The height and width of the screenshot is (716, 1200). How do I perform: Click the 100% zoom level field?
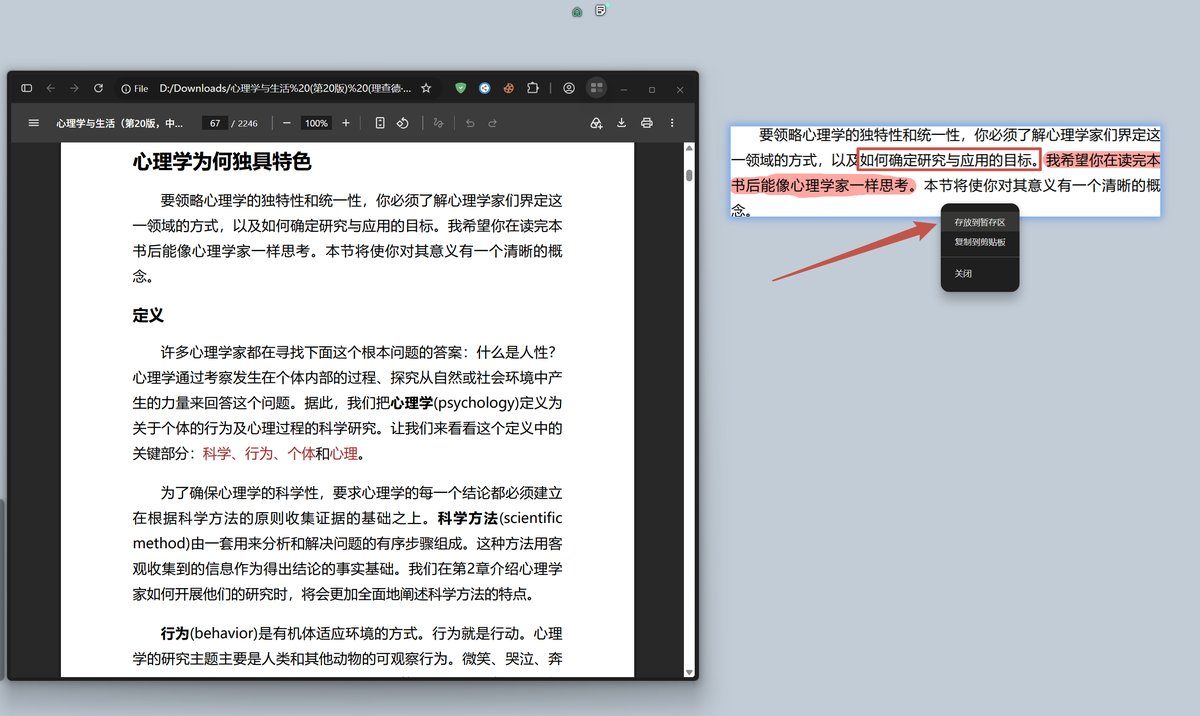point(316,123)
